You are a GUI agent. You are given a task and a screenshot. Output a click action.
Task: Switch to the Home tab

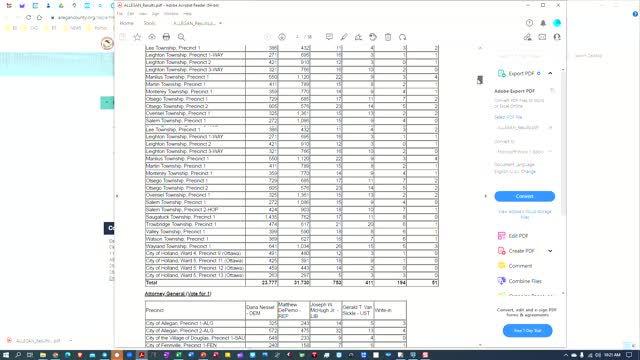[127, 23]
